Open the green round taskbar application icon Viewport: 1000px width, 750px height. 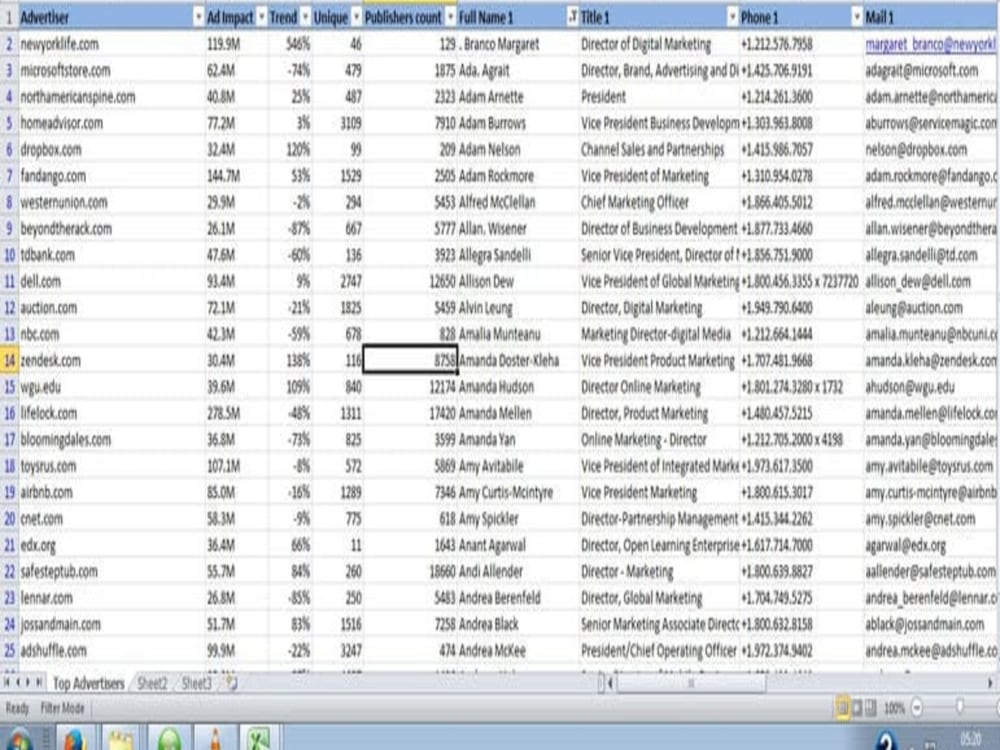pos(168,739)
